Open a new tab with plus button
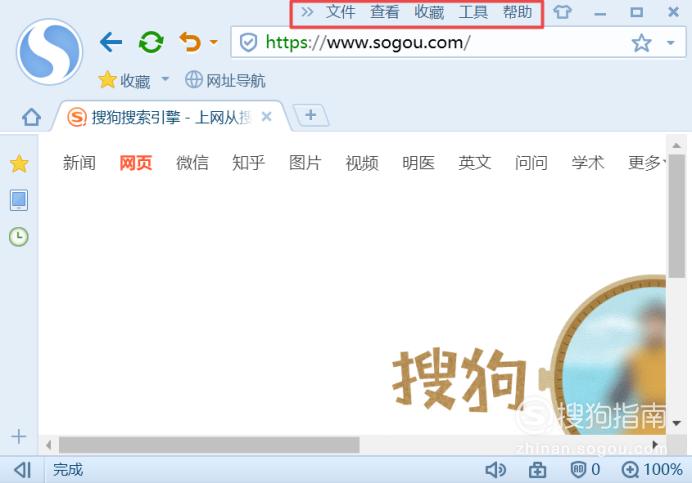 point(311,115)
